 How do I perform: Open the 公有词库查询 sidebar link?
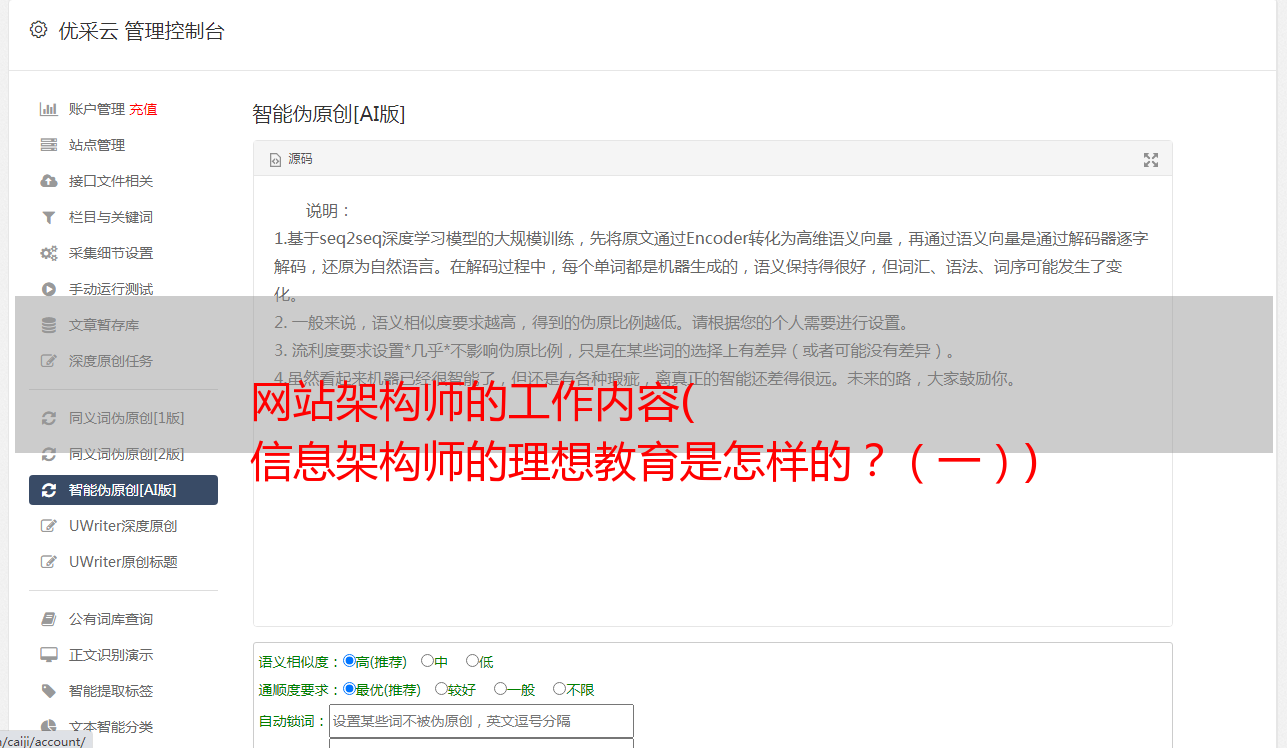click(111, 619)
